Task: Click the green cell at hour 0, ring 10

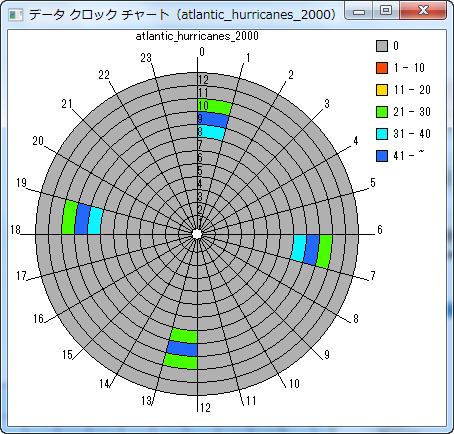Action: [x=214, y=107]
